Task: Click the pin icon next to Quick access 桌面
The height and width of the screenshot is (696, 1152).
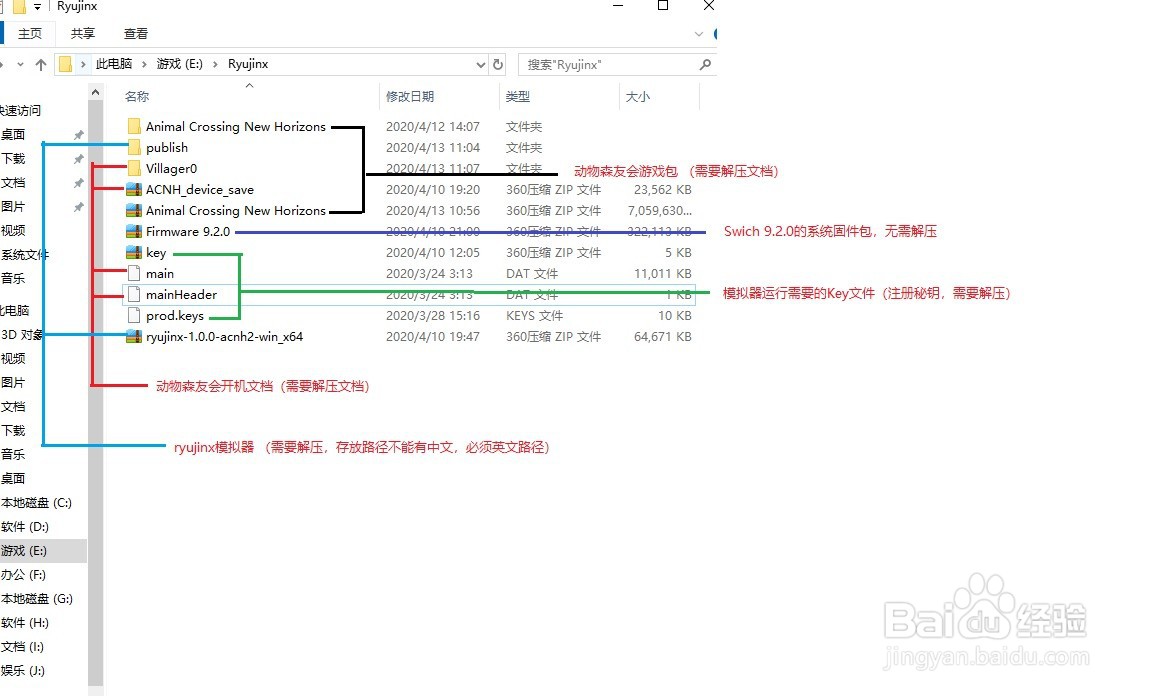Action: click(x=79, y=134)
